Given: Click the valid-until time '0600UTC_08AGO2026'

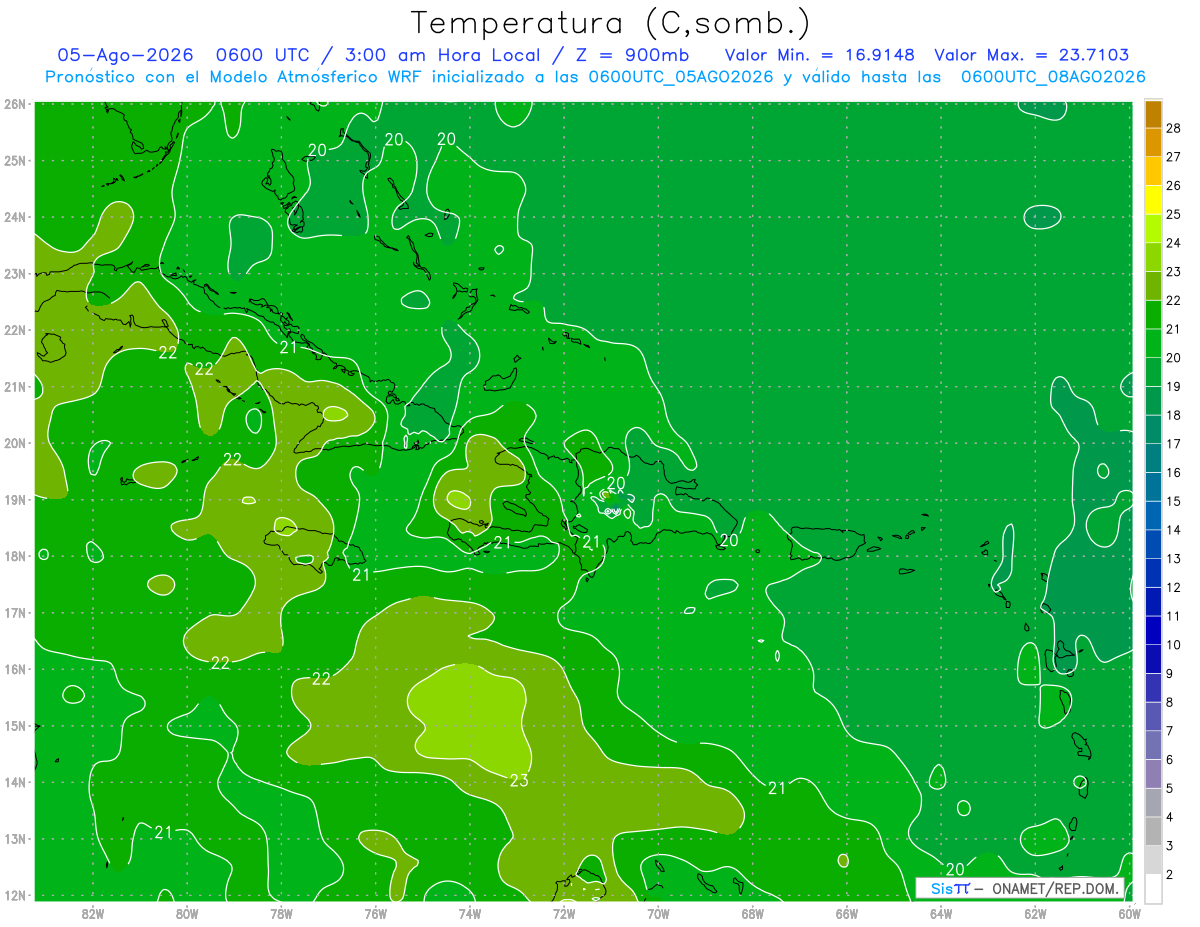Looking at the screenshot, I should pyautogui.click(x=1053, y=77).
